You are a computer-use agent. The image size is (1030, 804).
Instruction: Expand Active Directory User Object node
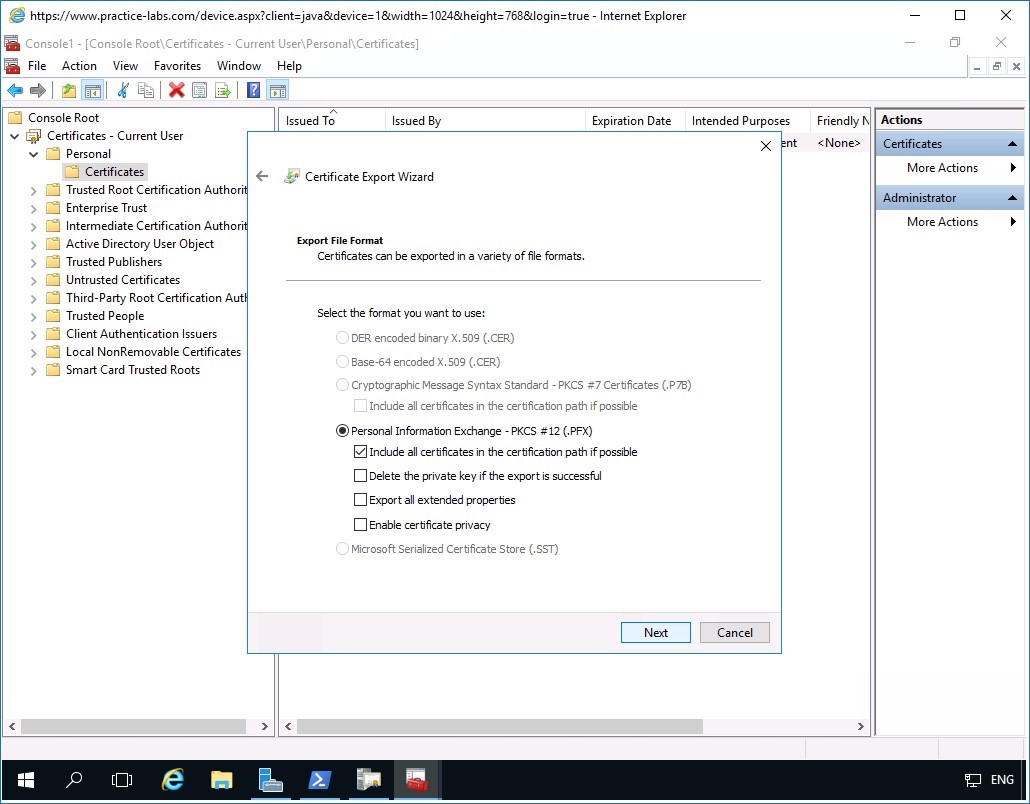[x=34, y=244]
